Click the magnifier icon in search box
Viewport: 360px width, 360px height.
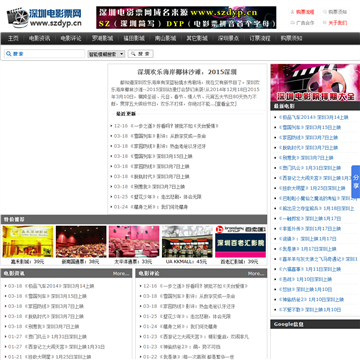[8, 54]
